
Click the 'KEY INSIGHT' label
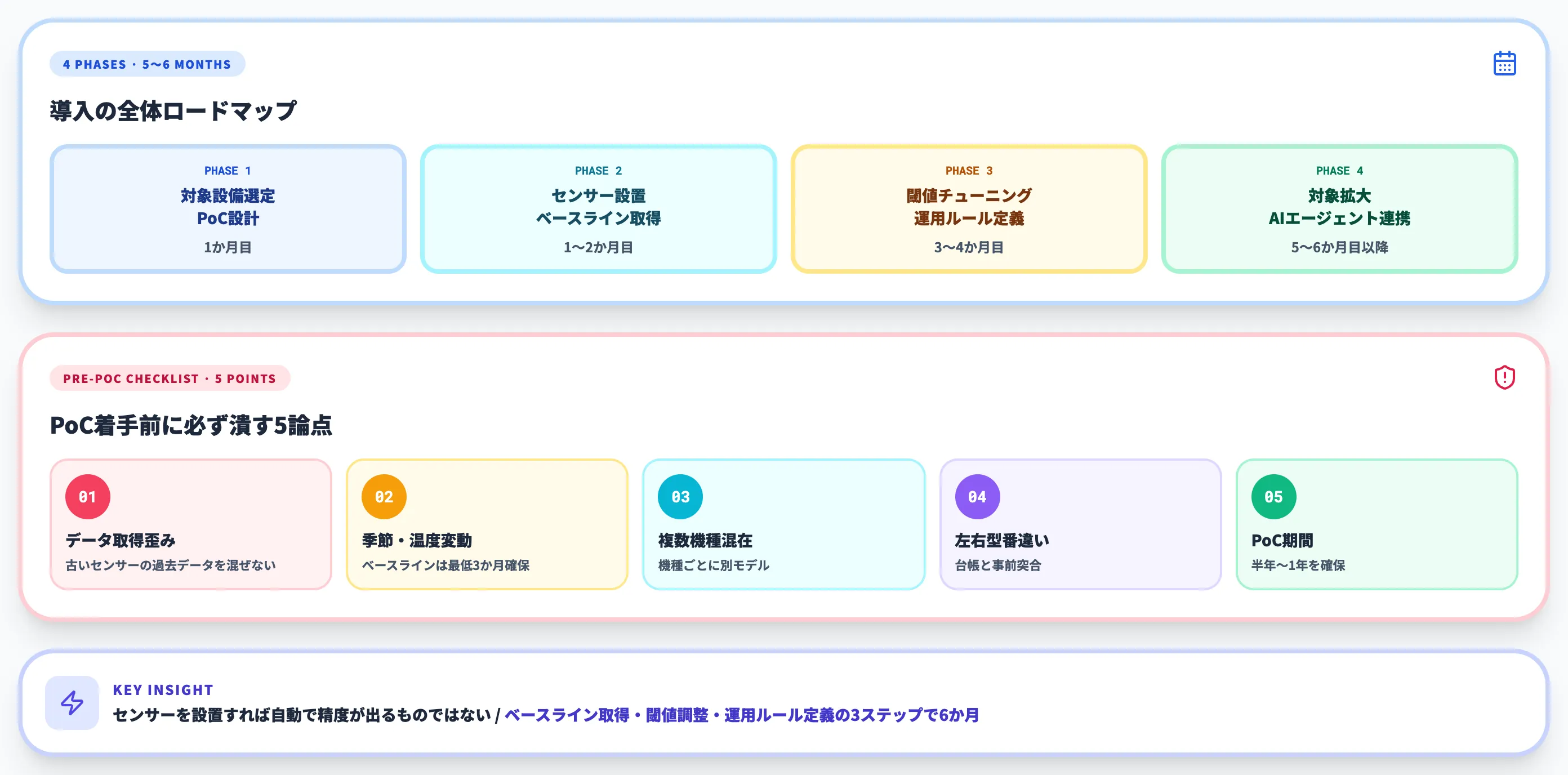tap(163, 690)
